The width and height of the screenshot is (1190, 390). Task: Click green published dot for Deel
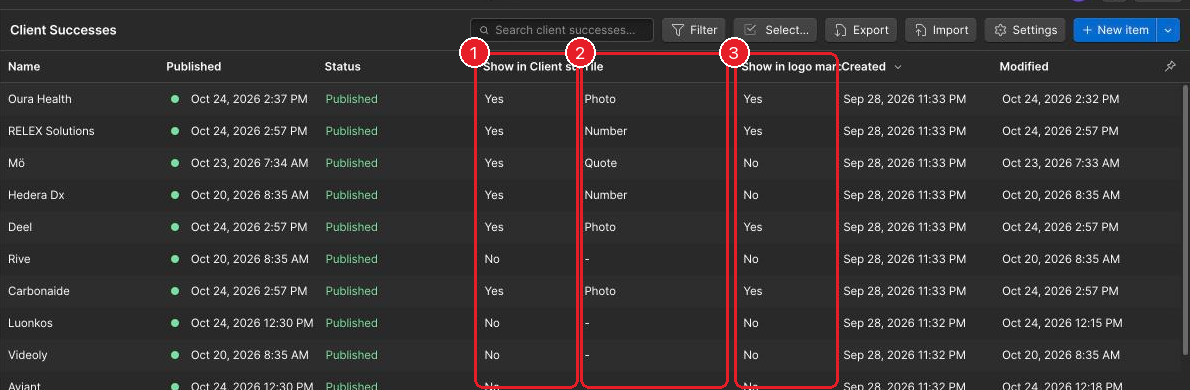coord(175,227)
